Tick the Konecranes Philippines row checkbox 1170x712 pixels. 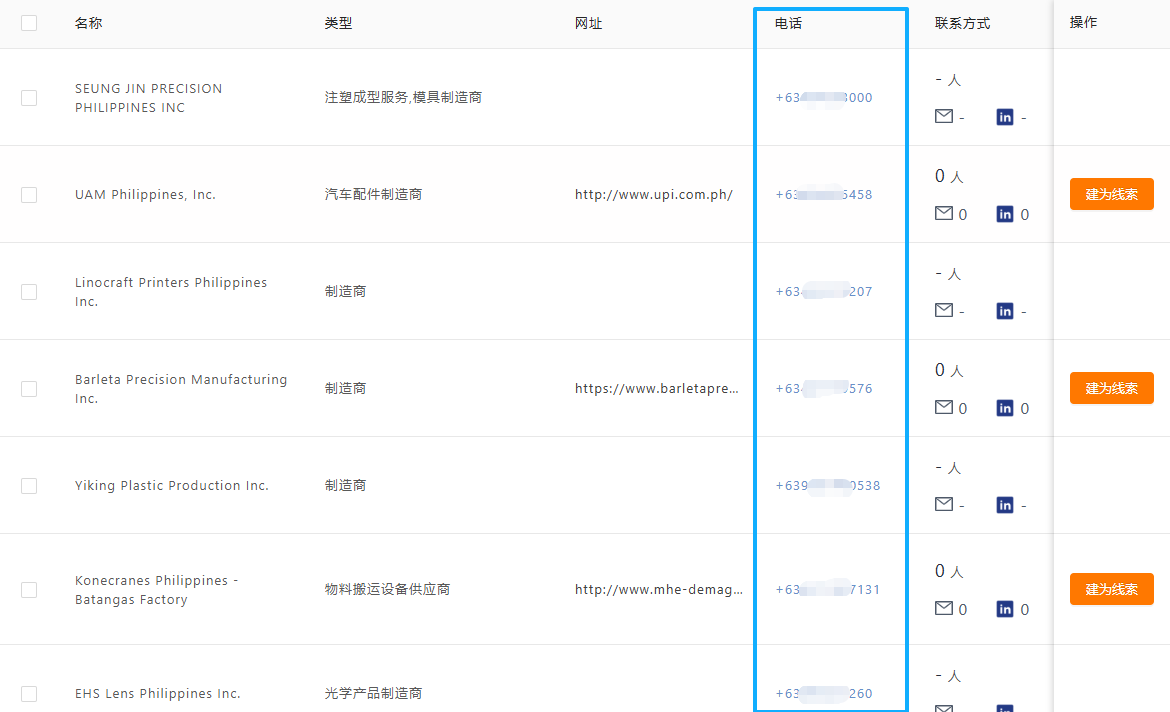[x=29, y=590]
